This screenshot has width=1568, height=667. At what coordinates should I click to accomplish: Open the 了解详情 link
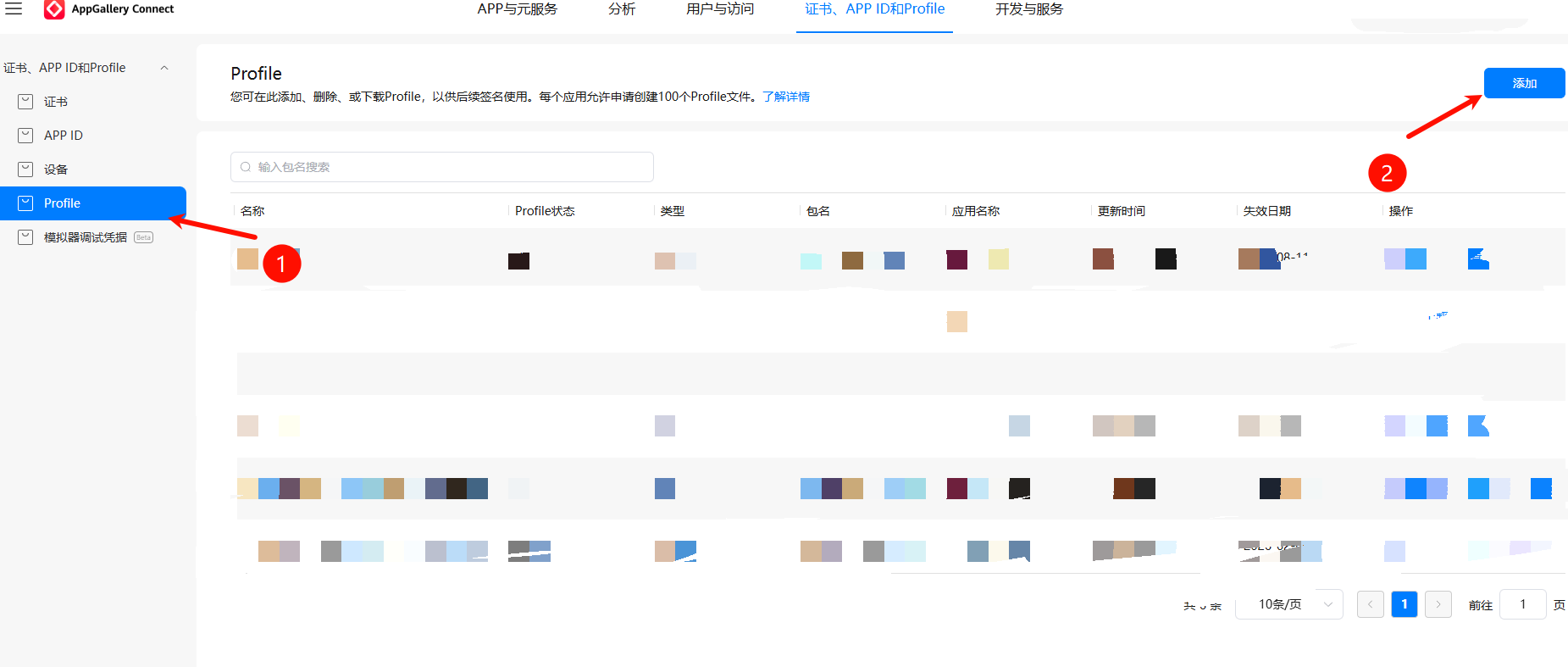(785, 97)
